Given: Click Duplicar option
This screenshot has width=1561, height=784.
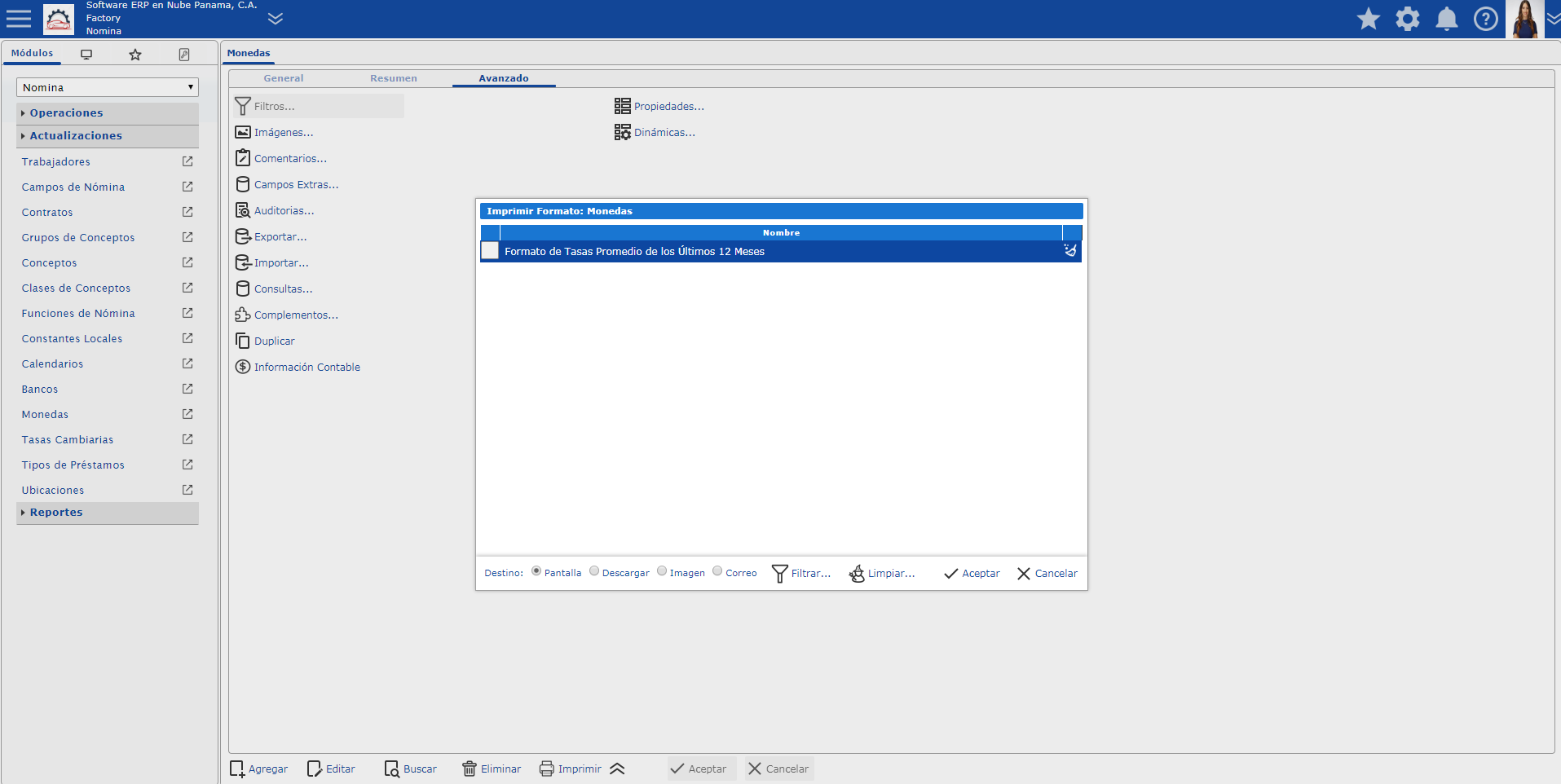Looking at the screenshot, I should [265, 341].
